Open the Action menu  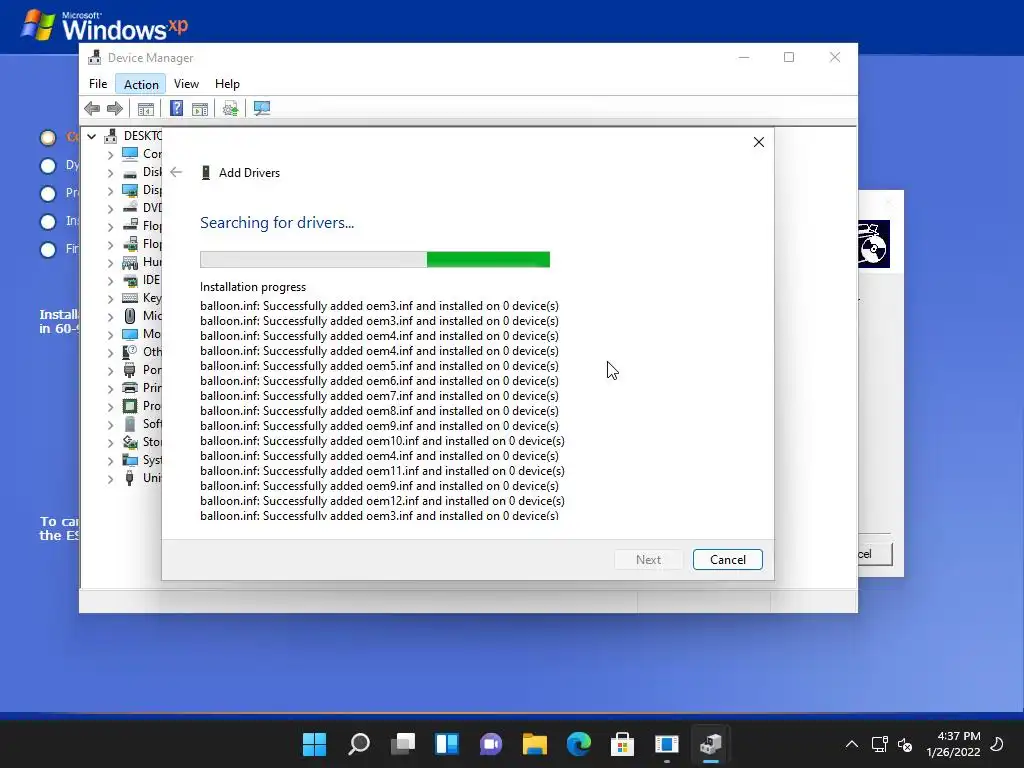[141, 84]
